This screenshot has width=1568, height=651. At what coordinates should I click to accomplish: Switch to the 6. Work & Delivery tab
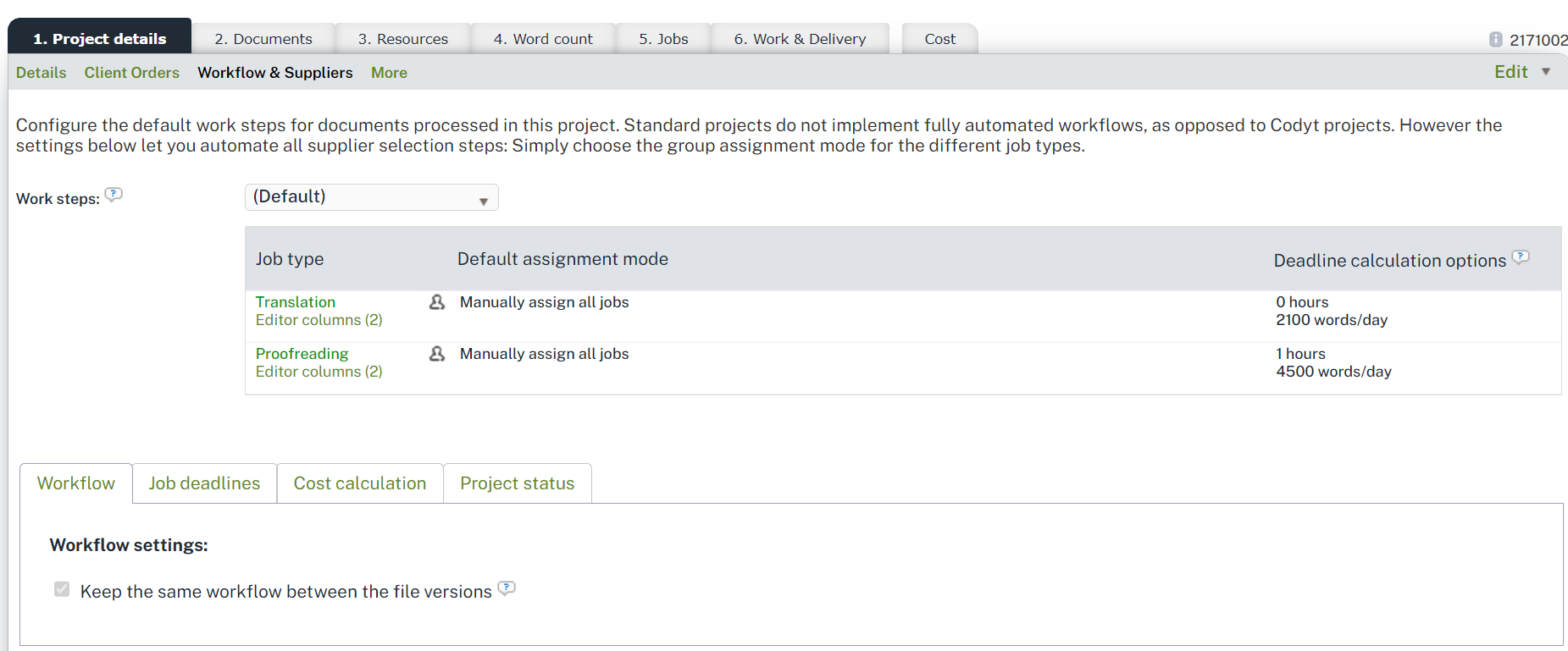tap(800, 39)
